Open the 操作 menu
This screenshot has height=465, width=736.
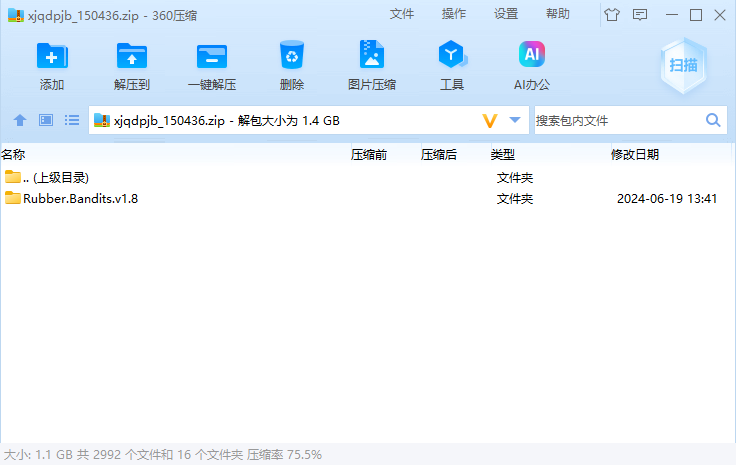454,14
